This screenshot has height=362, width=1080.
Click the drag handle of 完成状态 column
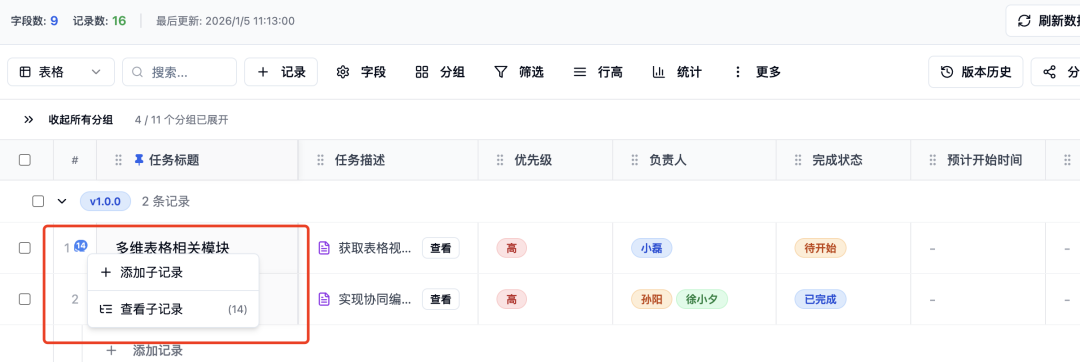pos(798,160)
